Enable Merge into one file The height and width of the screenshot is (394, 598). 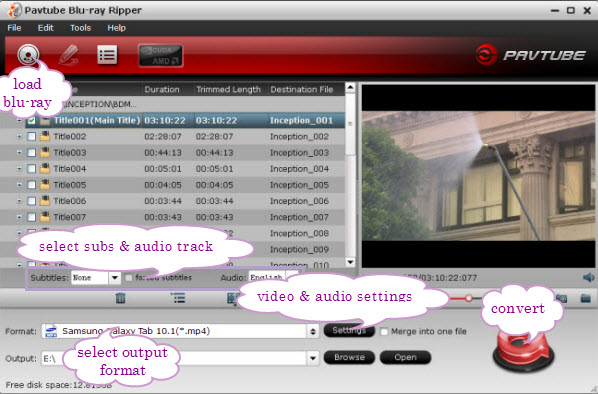click(384, 331)
